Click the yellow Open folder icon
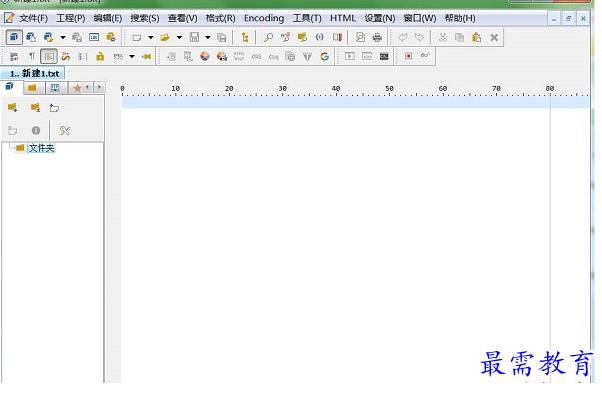The height and width of the screenshot is (395, 602). click(x=165, y=38)
